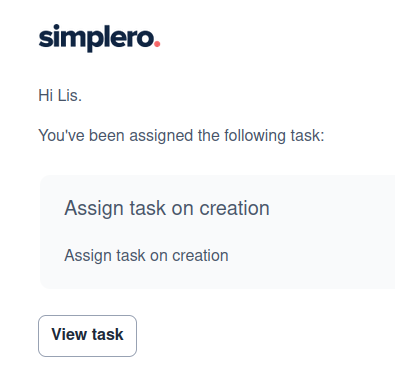Click the gray task card background
This screenshot has width=395, height=382.
(x=217, y=232)
